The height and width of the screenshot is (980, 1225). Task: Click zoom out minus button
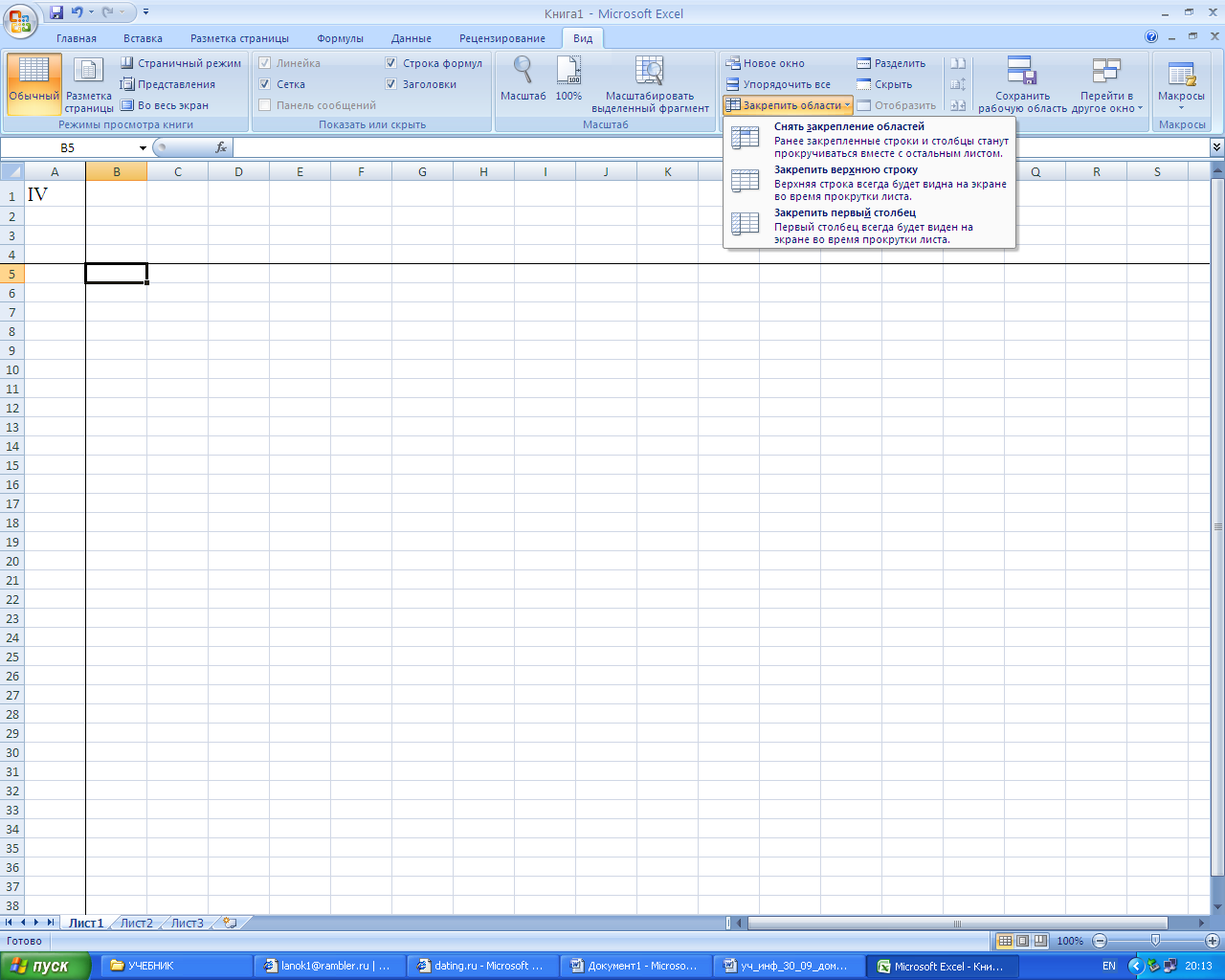(1100, 941)
